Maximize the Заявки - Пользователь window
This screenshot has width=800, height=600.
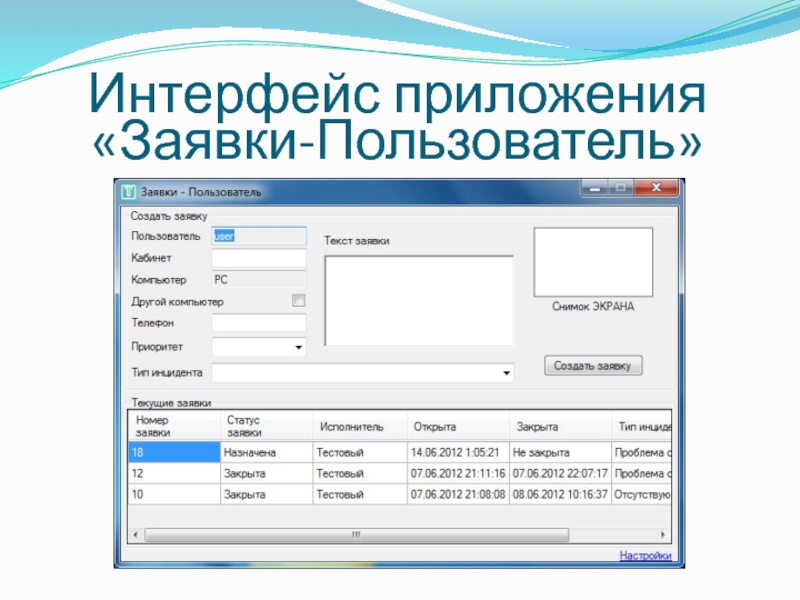pyautogui.click(x=620, y=187)
